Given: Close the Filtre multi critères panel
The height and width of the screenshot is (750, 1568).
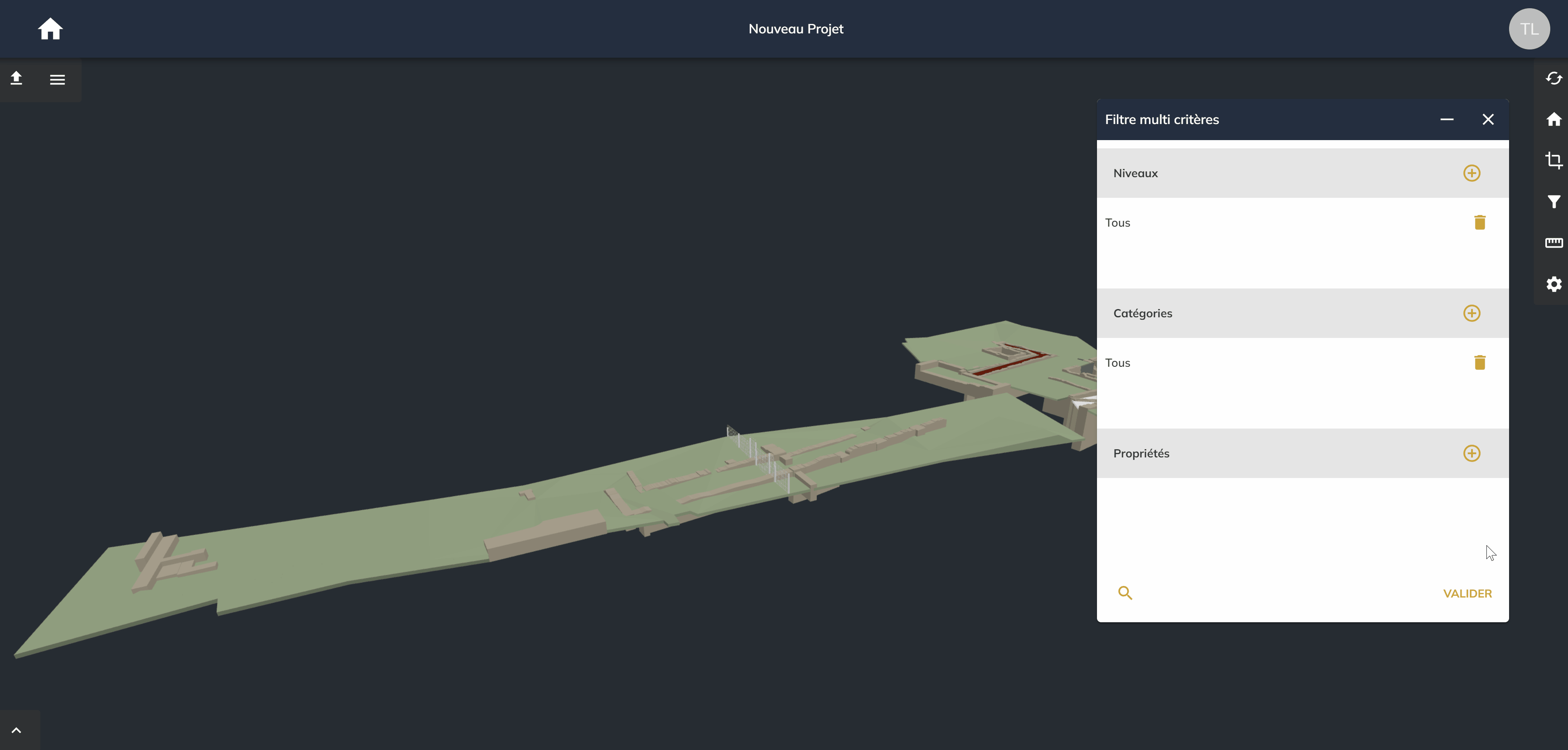Looking at the screenshot, I should coord(1488,120).
